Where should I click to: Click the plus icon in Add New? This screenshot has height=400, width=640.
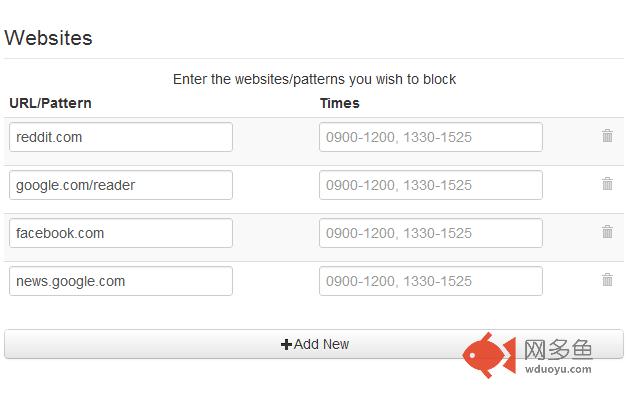[286, 344]
